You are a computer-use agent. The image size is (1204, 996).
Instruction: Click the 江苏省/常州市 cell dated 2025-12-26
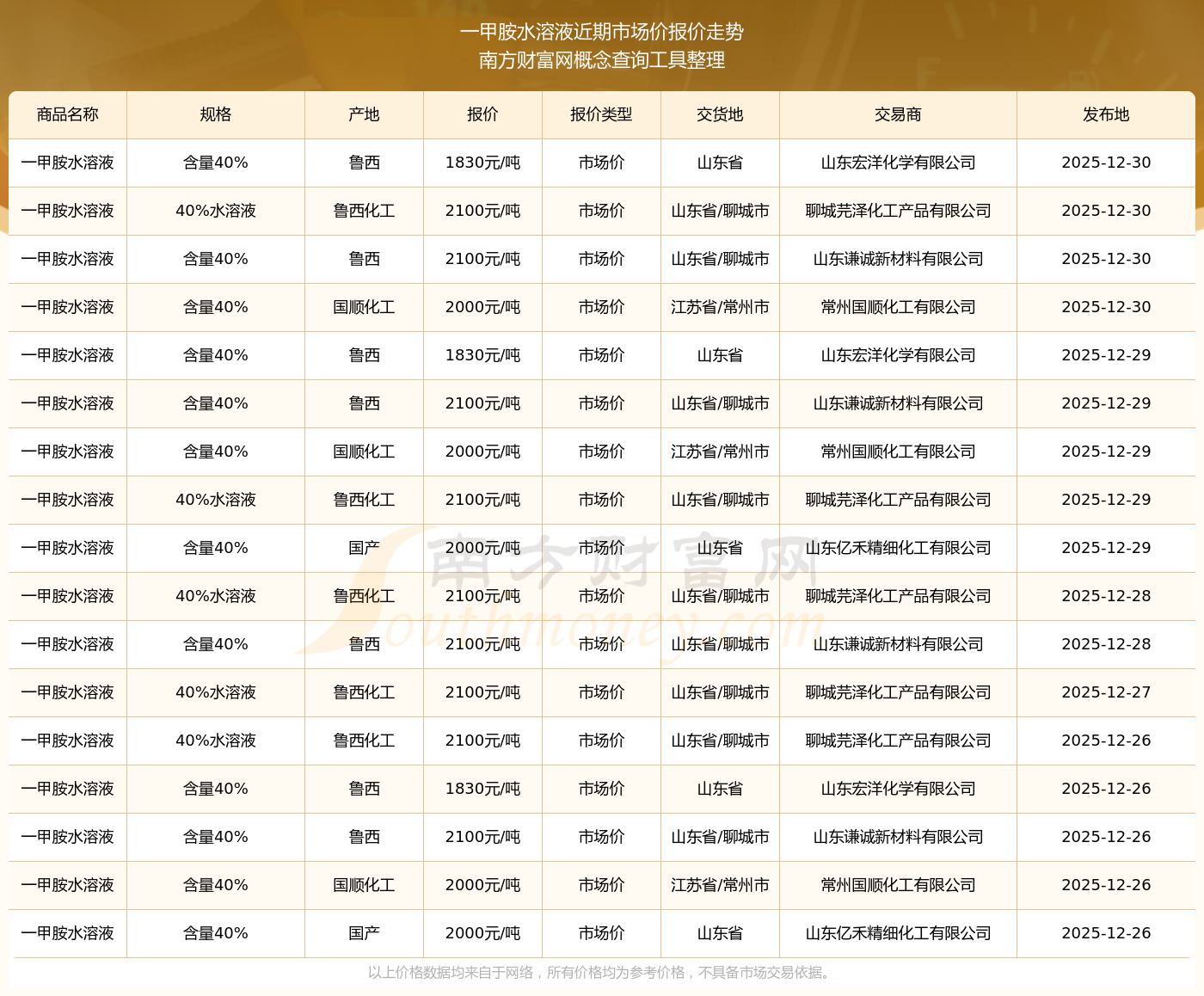pyautogui.click(x=720, y=885)
